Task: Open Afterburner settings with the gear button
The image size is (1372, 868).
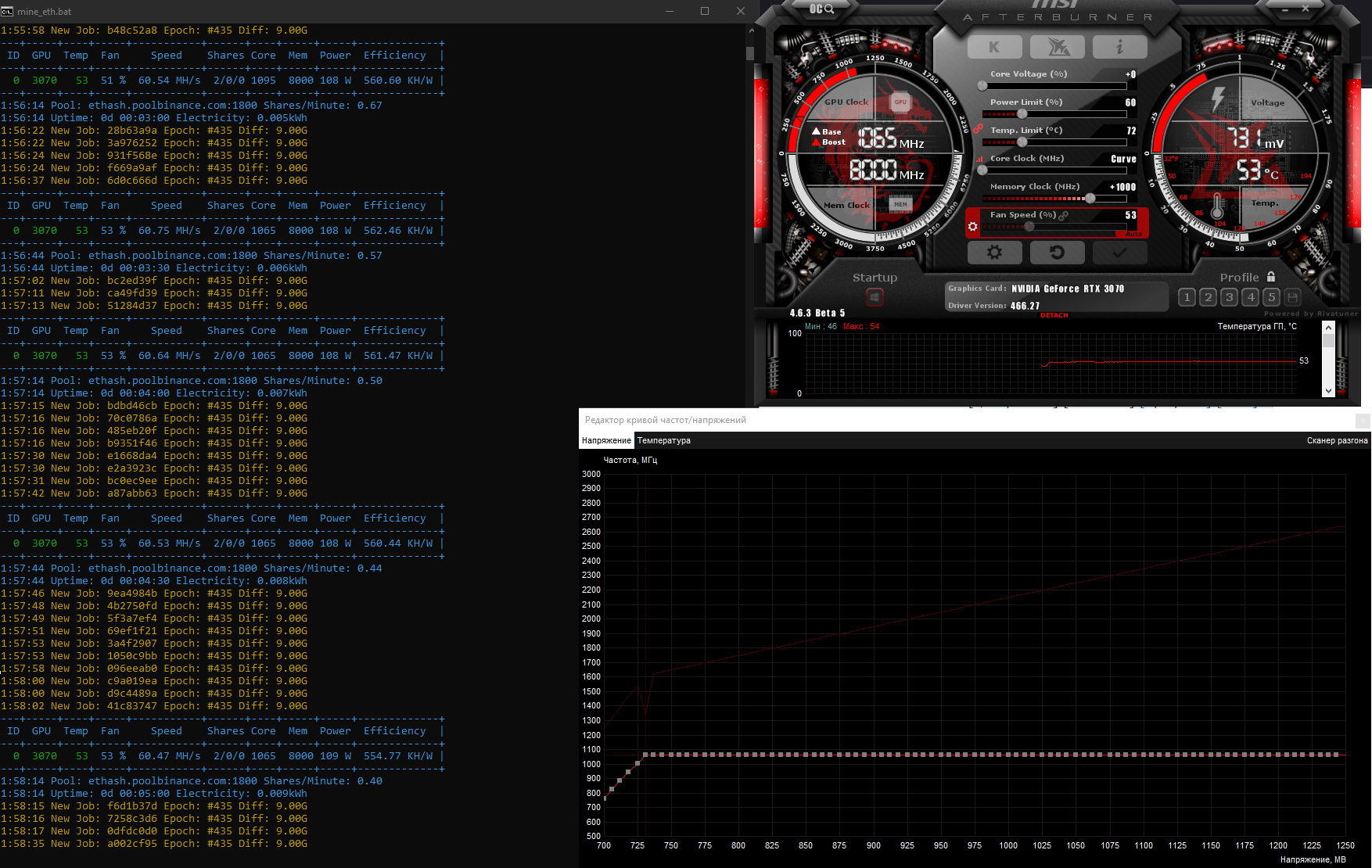Action: [994, 253]
